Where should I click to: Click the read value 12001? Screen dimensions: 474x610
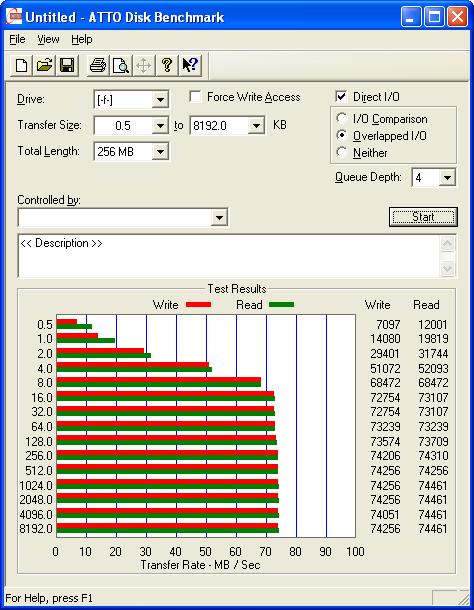point(433,324)
